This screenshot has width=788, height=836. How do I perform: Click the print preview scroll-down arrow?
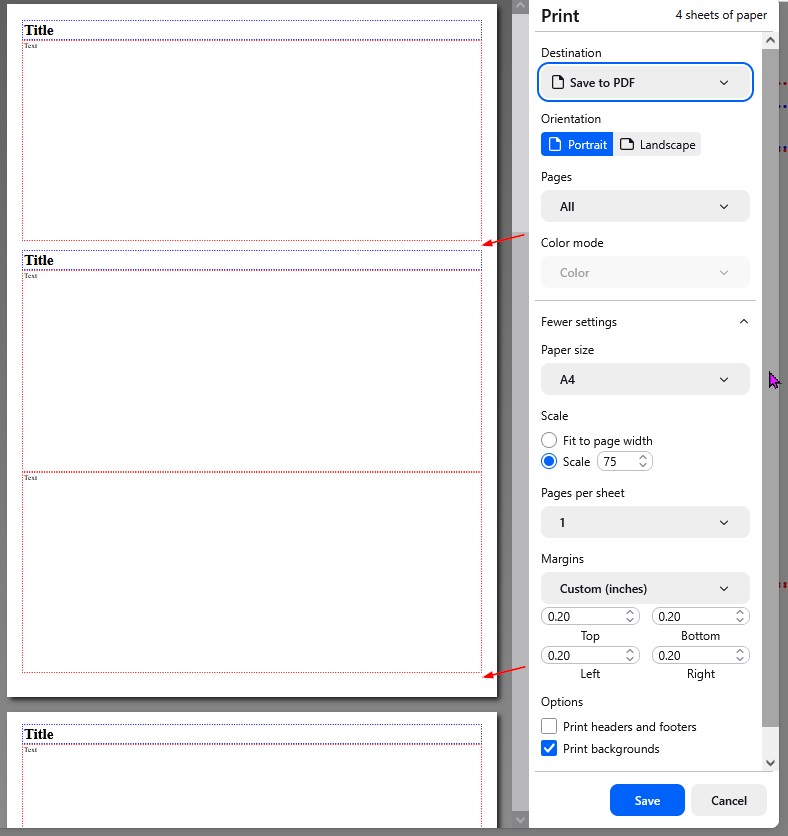point(520,819)
